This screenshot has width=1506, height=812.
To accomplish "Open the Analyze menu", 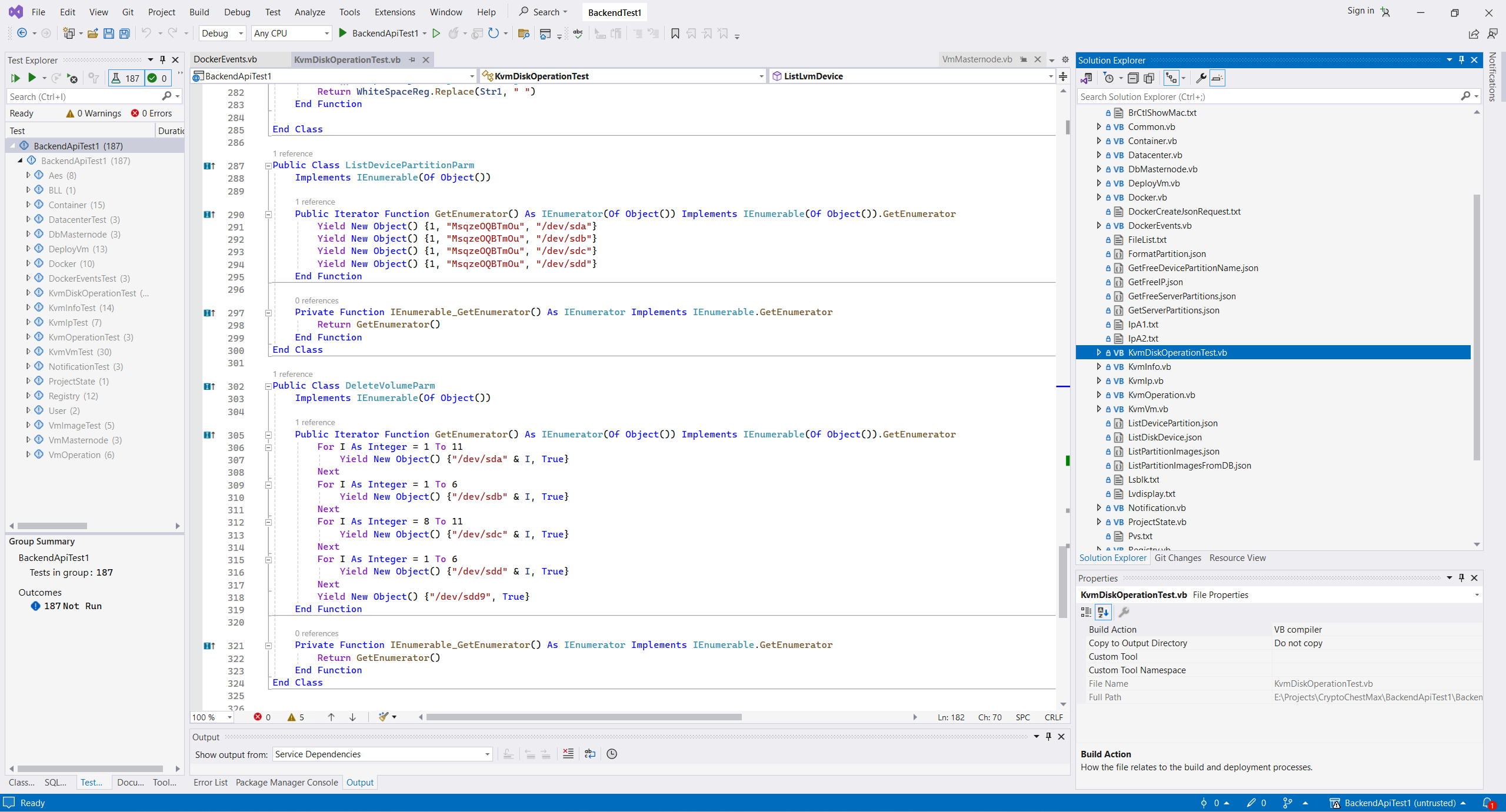I will pyautogui.click(x=309, y=12).
